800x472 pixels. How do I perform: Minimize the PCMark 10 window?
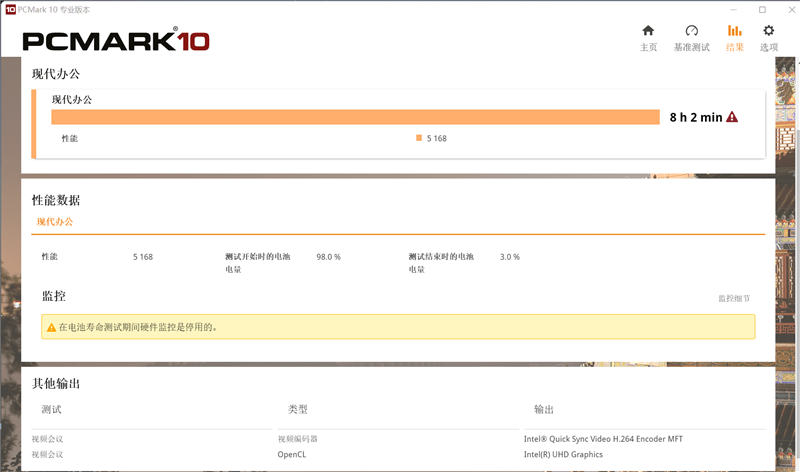733,9
